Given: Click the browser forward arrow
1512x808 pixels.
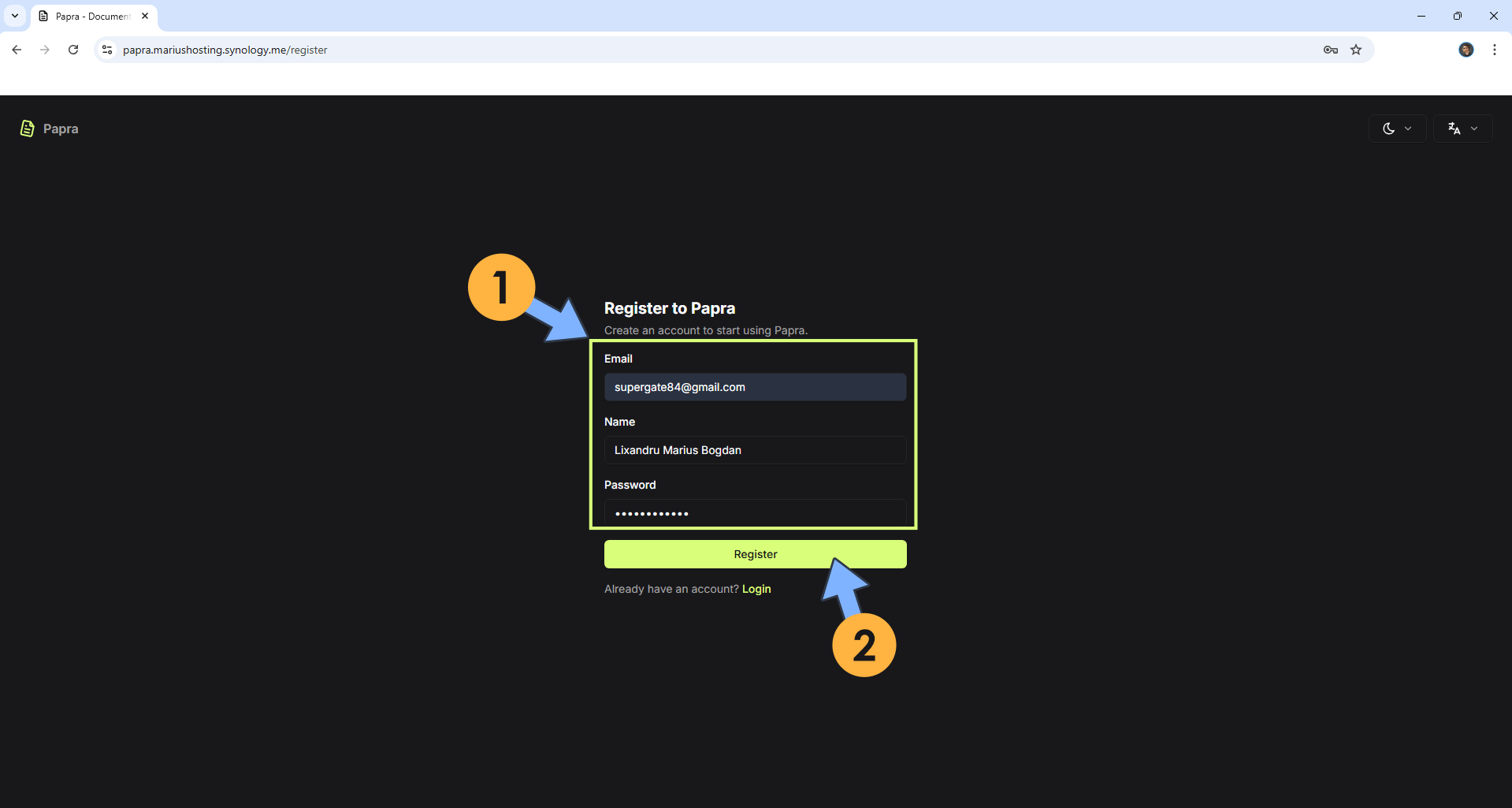Looking at the screenshot, I should [45, 50].
